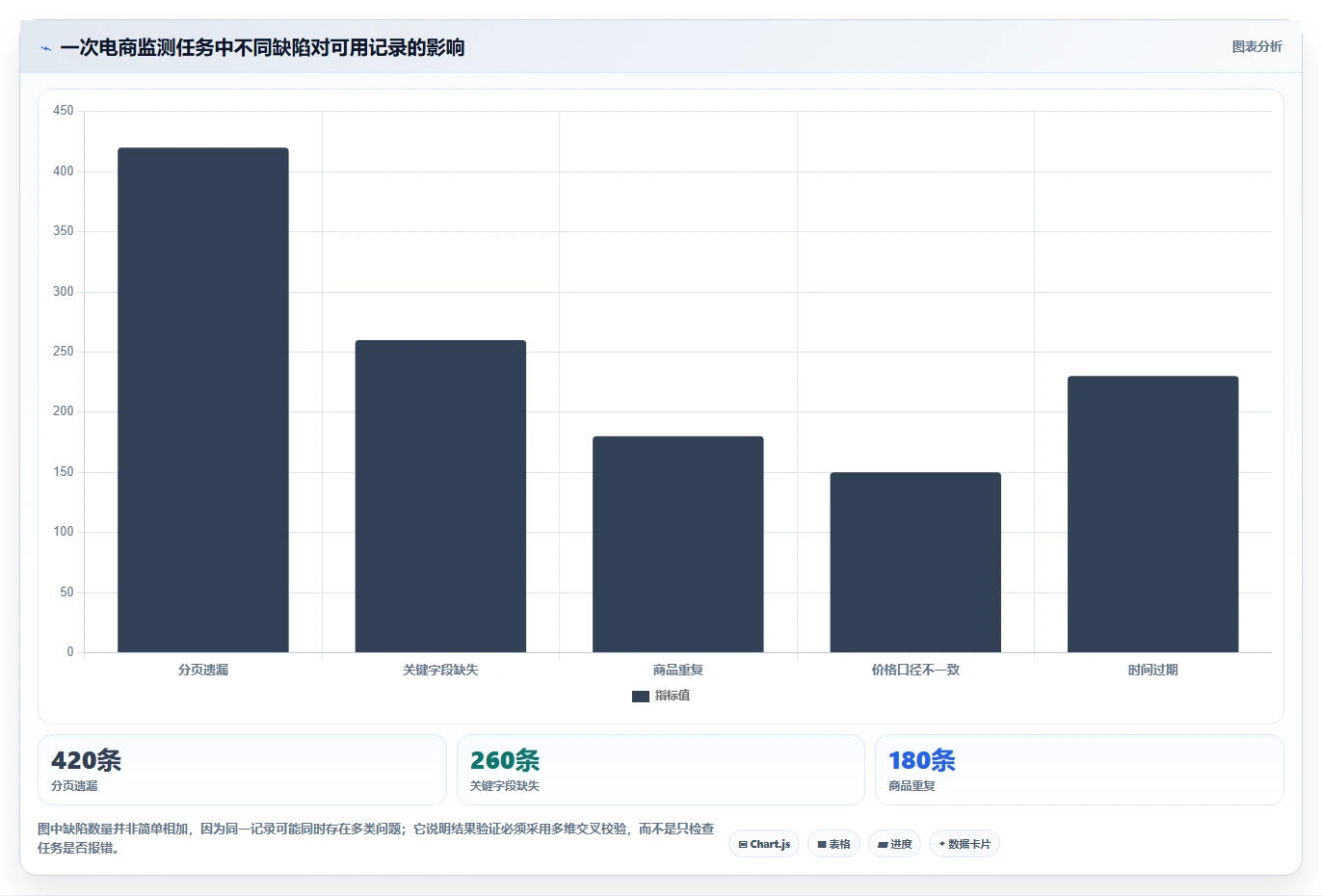Open the 180条 商品重复 data card
This screenshot has width=1322, height=896.
(x=1079, y=770)
